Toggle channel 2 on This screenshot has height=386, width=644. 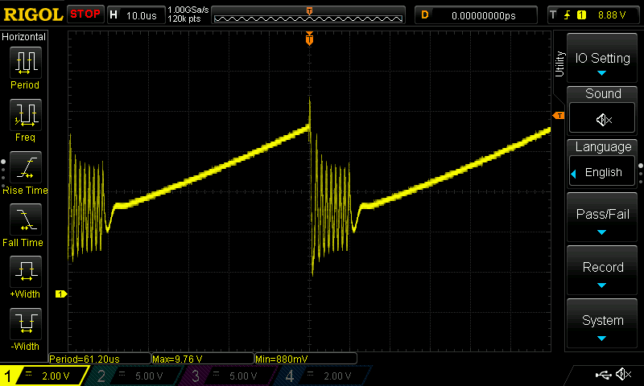133,376
